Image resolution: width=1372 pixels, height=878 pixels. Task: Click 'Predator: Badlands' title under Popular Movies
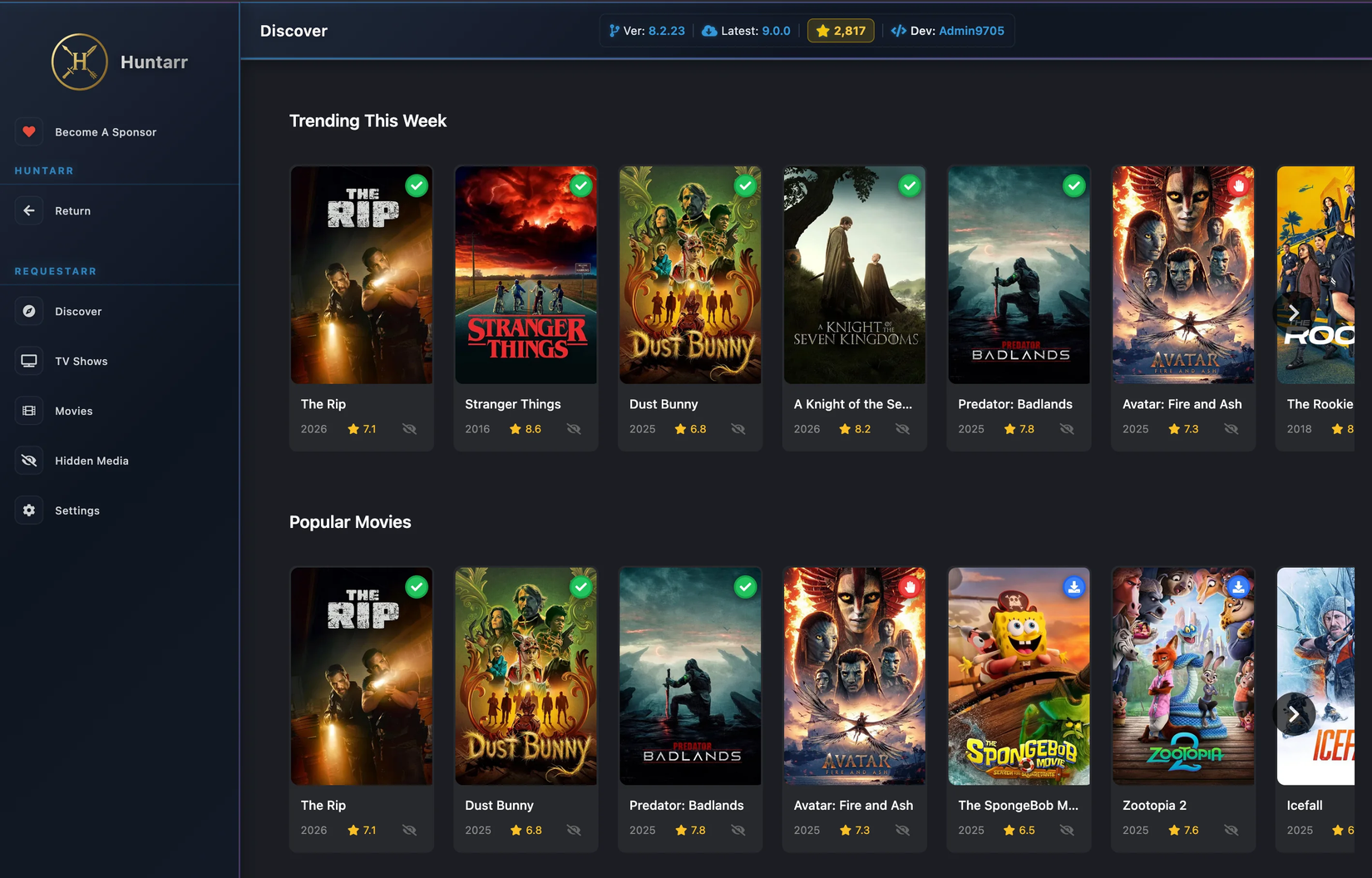[x=687, y=806]
